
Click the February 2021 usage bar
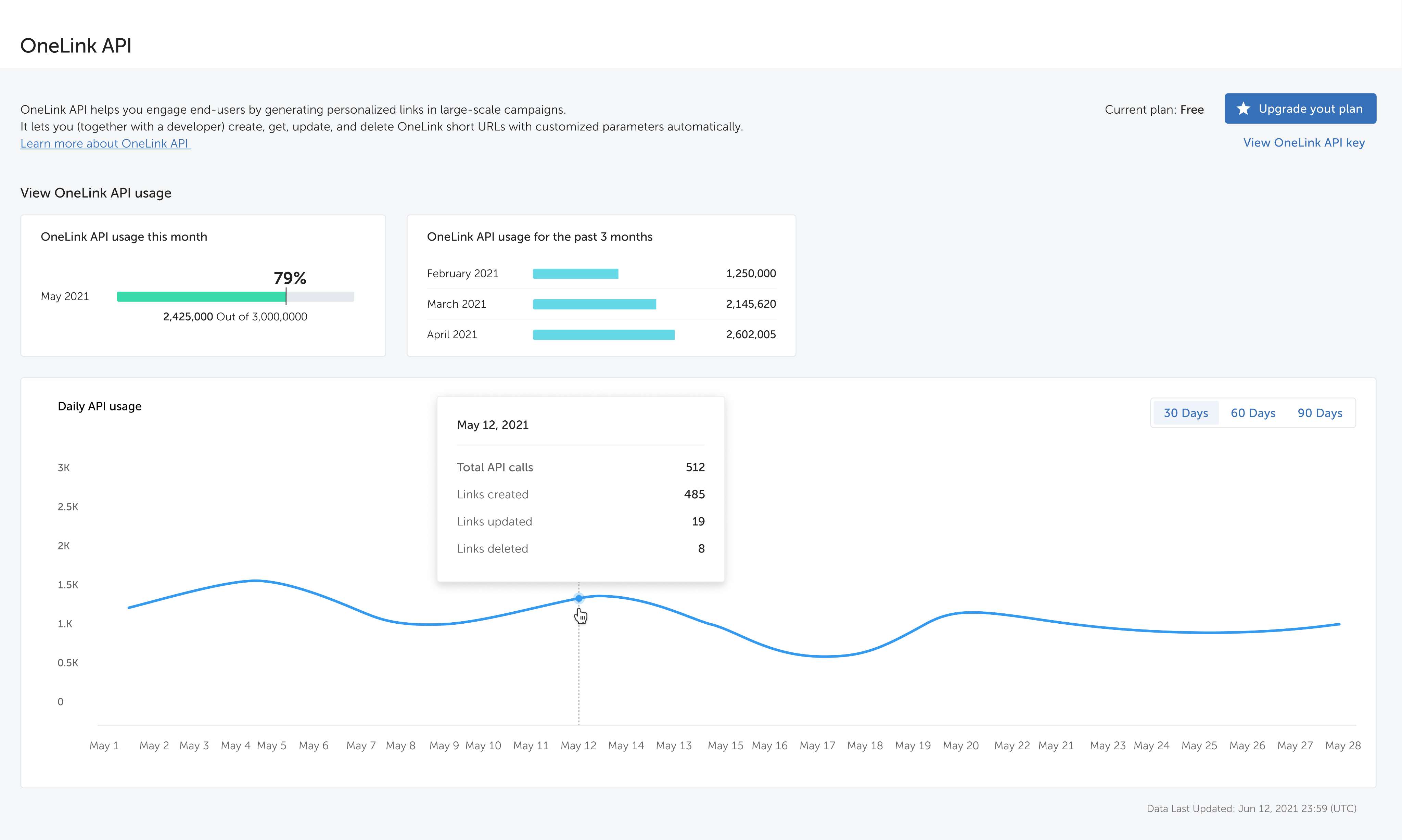coord(575,274)
